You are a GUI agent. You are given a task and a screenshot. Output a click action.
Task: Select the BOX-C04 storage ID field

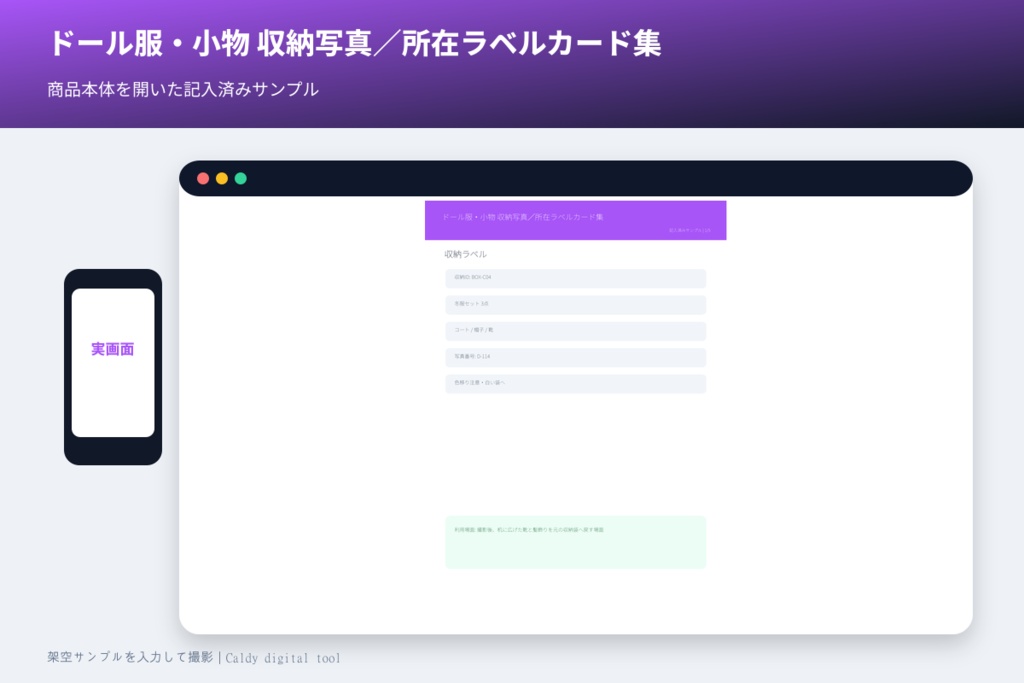[x=575, y=278]
